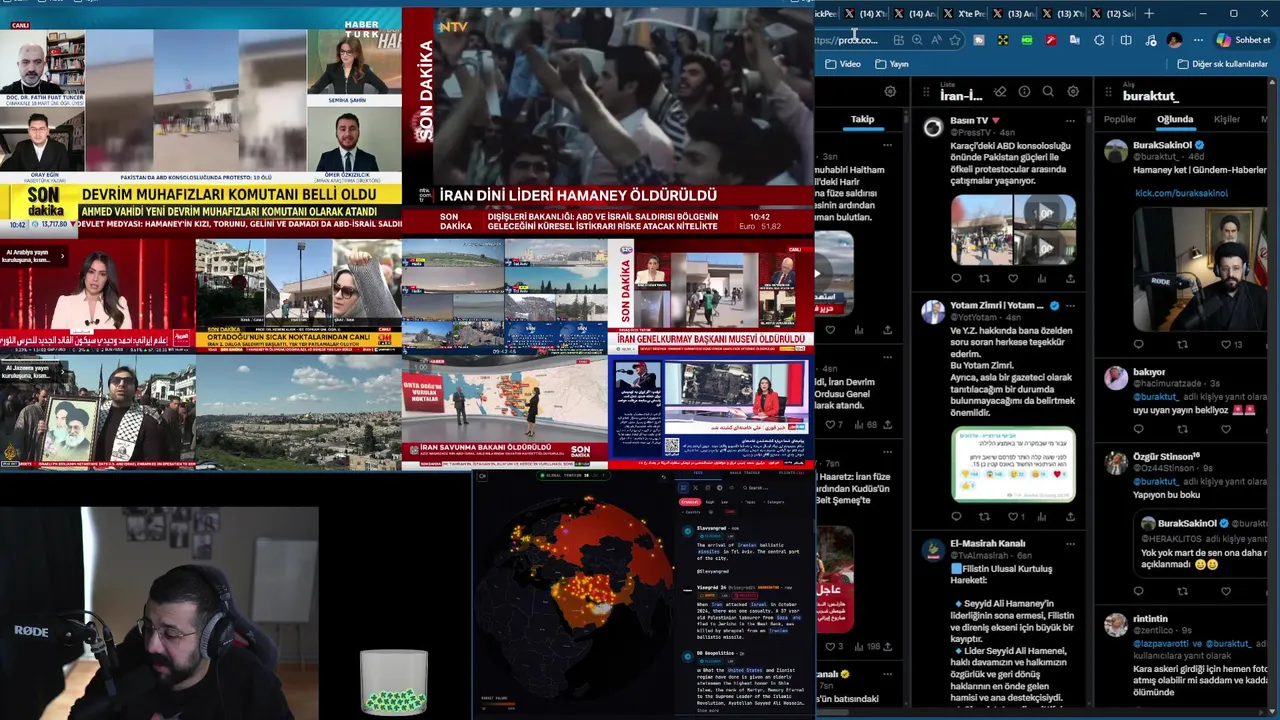Open BurakSakinOl stream preview image
Screen dimensions: 1280x720
click(x=1200, y=269)
